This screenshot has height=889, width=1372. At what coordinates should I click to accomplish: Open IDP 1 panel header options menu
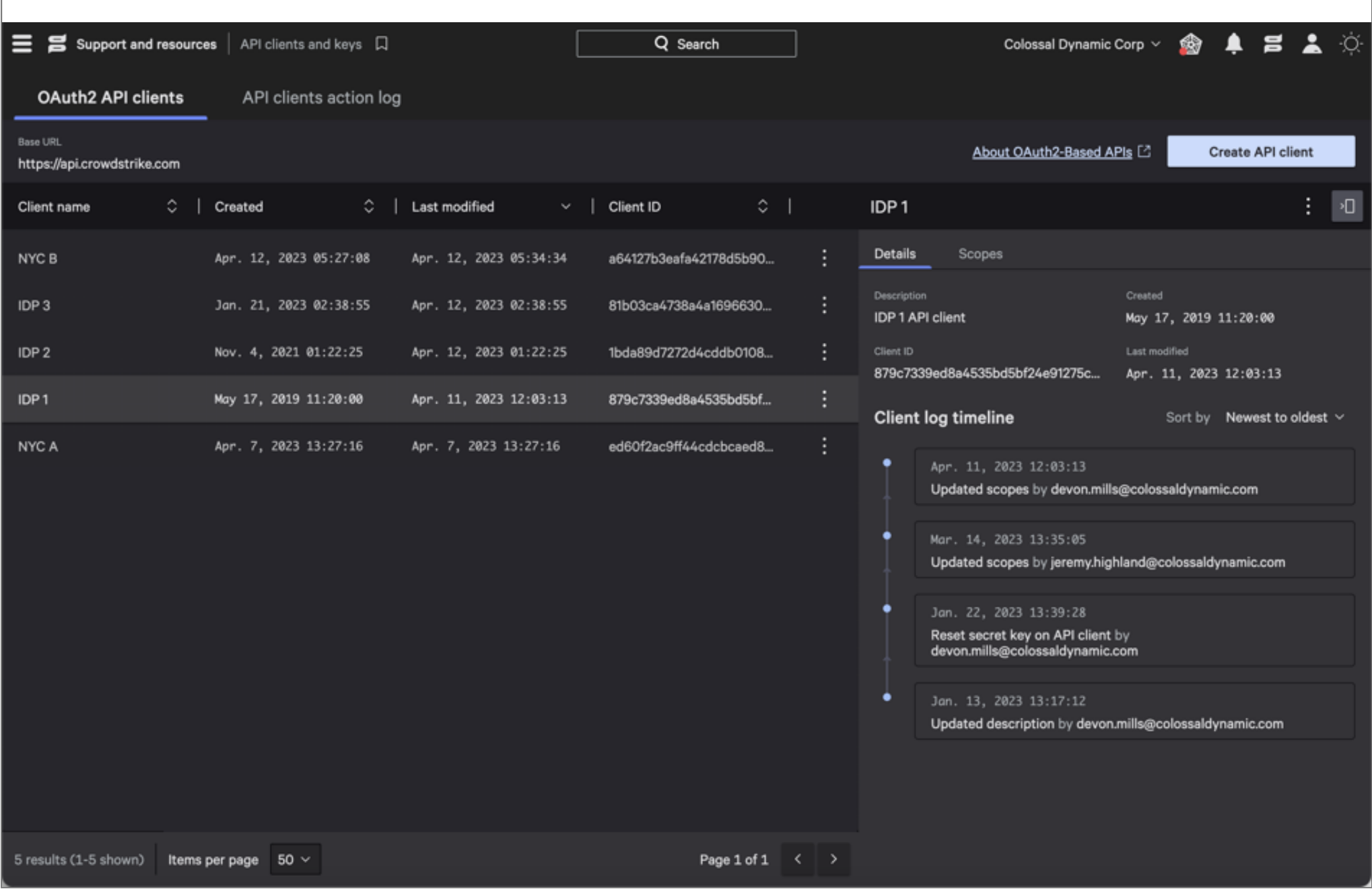[x=1307, y=206]
